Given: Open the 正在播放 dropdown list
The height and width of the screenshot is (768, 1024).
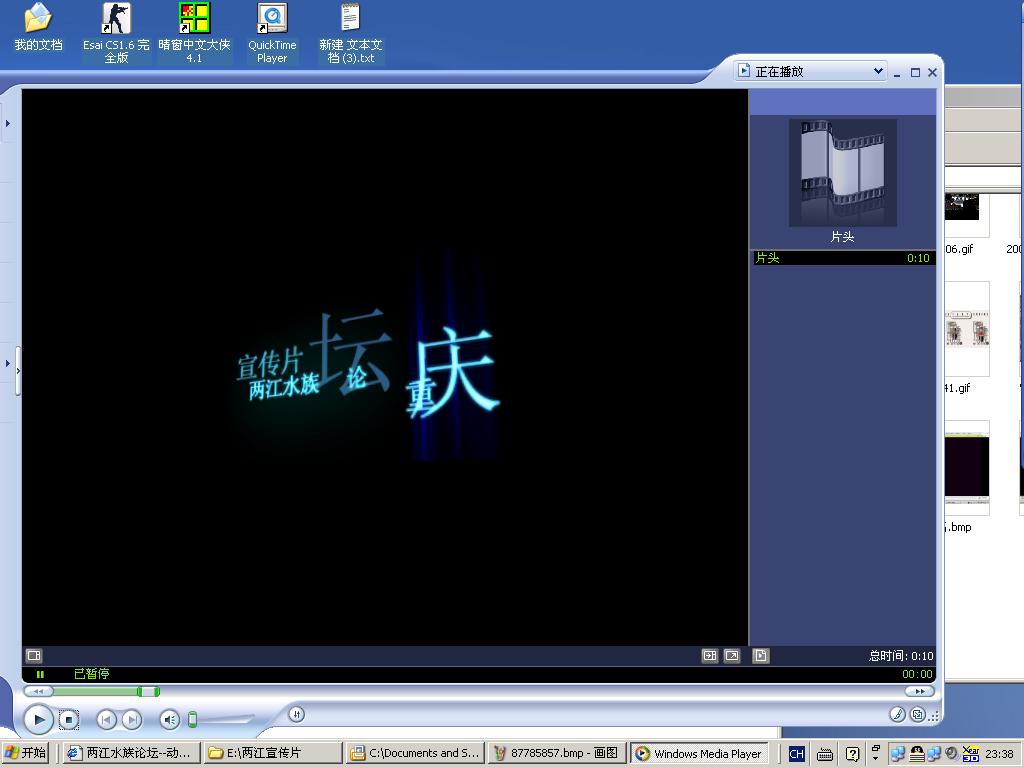Looking at the screenshot, I should pos(877,71).
